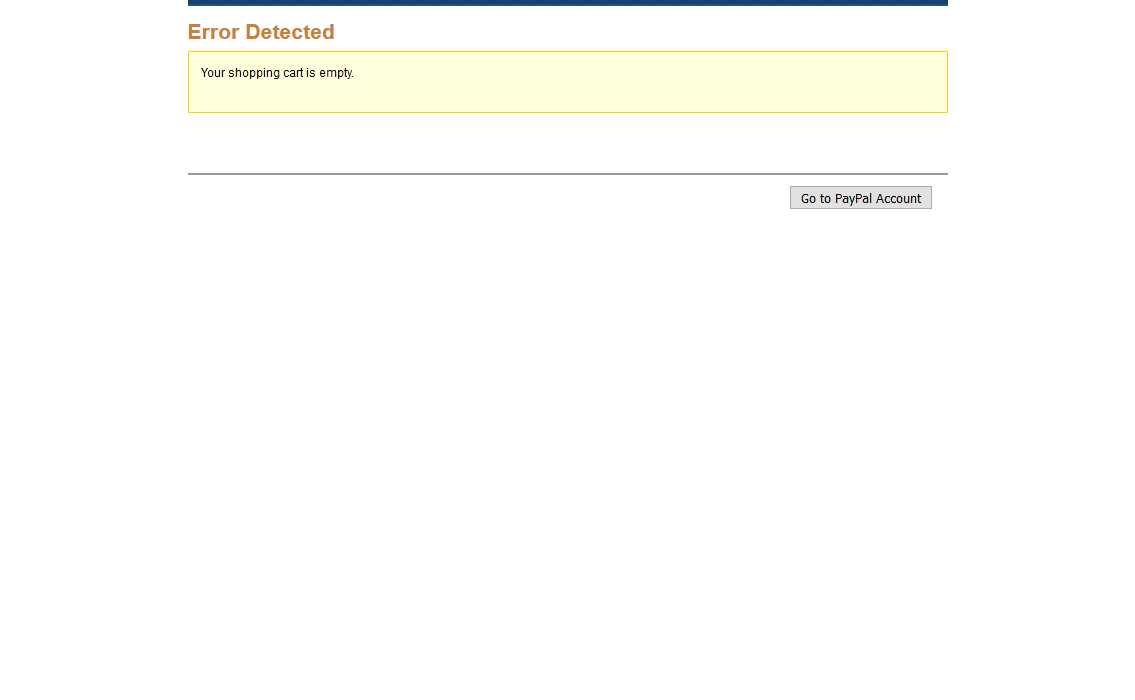1135x700 pixels.
Task: Click the yellow error box's top border
Action: [x=567, y=52]
